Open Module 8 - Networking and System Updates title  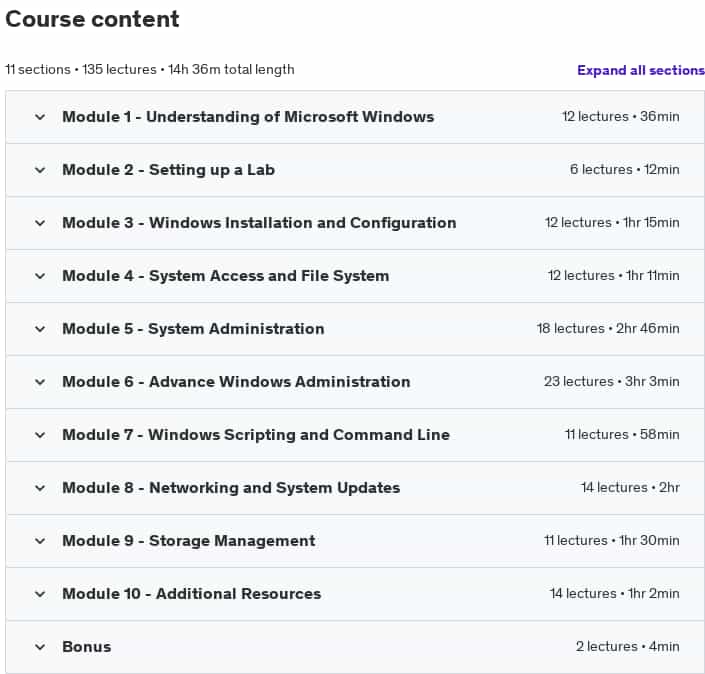pyautogui.click(x=231, y=488)
